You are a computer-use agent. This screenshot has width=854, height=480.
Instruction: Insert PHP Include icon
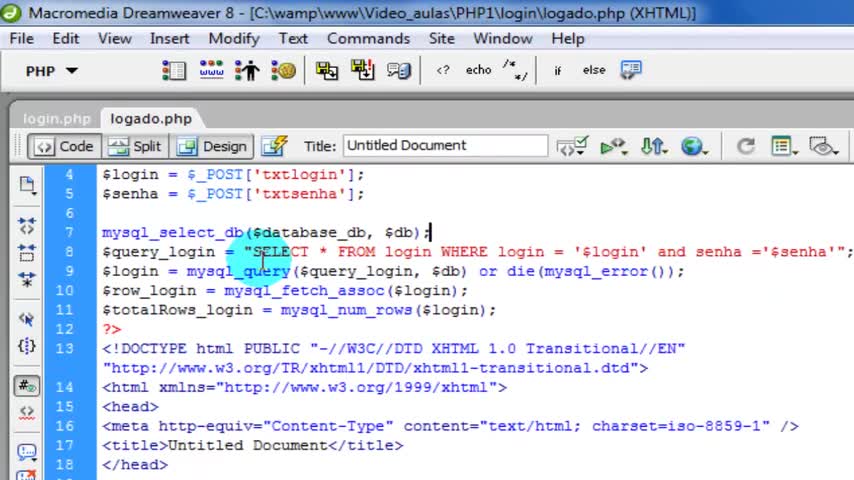[x=327, y=70]
